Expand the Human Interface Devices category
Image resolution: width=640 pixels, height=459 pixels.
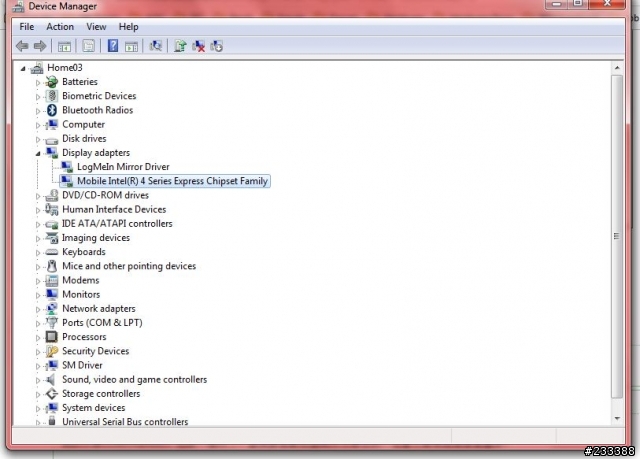38,211
